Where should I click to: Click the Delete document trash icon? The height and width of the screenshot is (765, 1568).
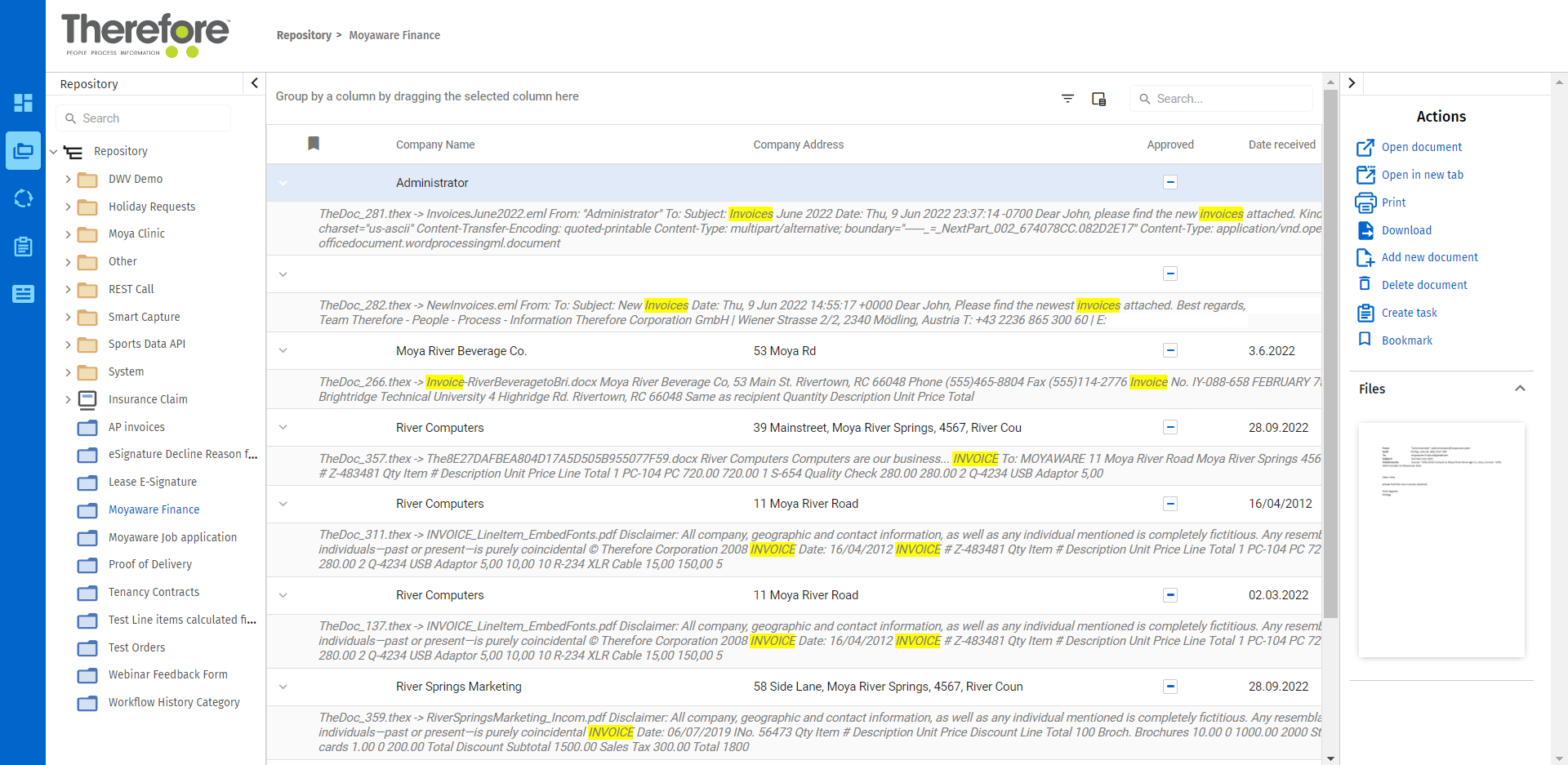coord(1365,284)
